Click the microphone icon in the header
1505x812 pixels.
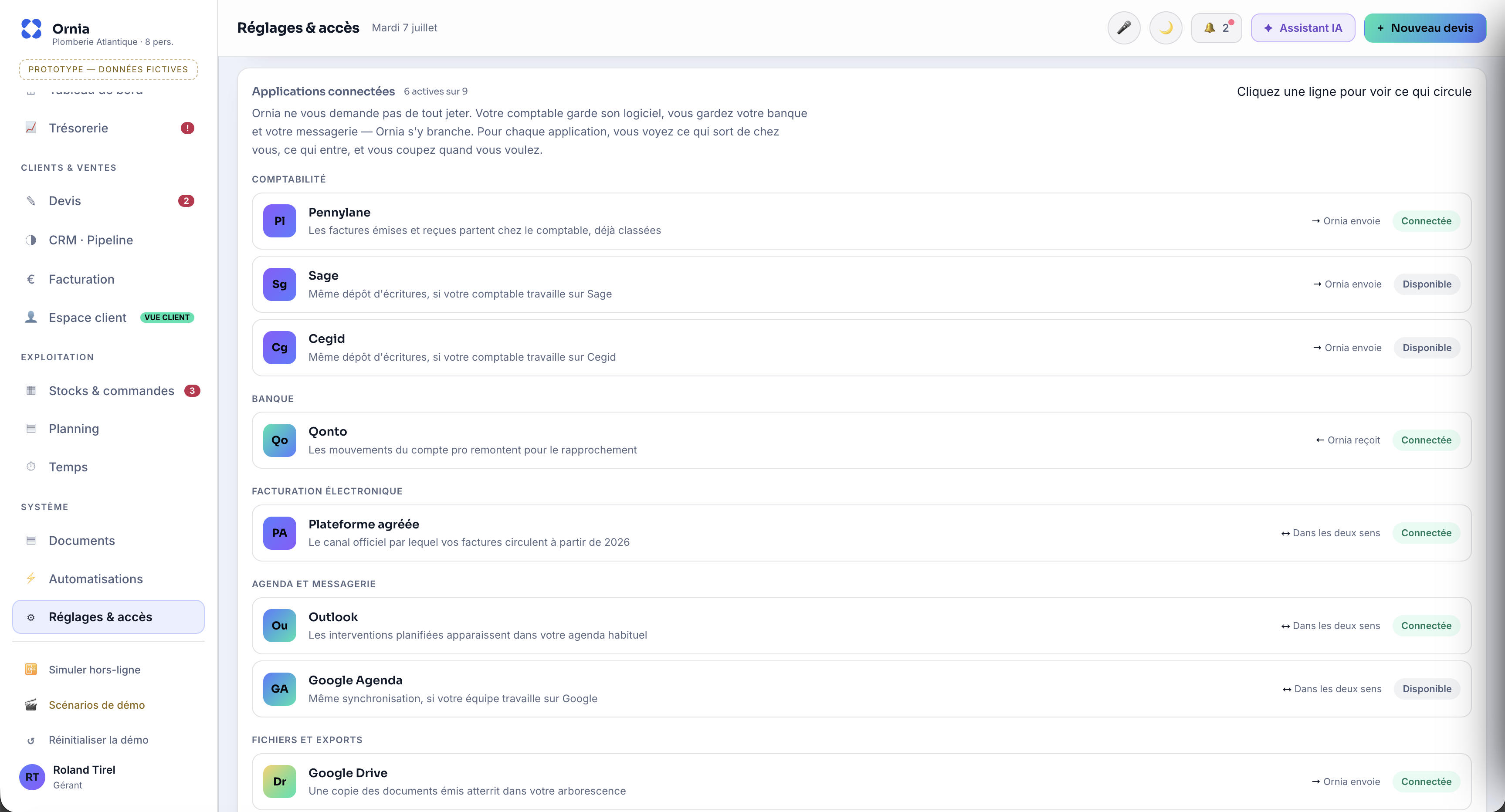(1123, 28)
